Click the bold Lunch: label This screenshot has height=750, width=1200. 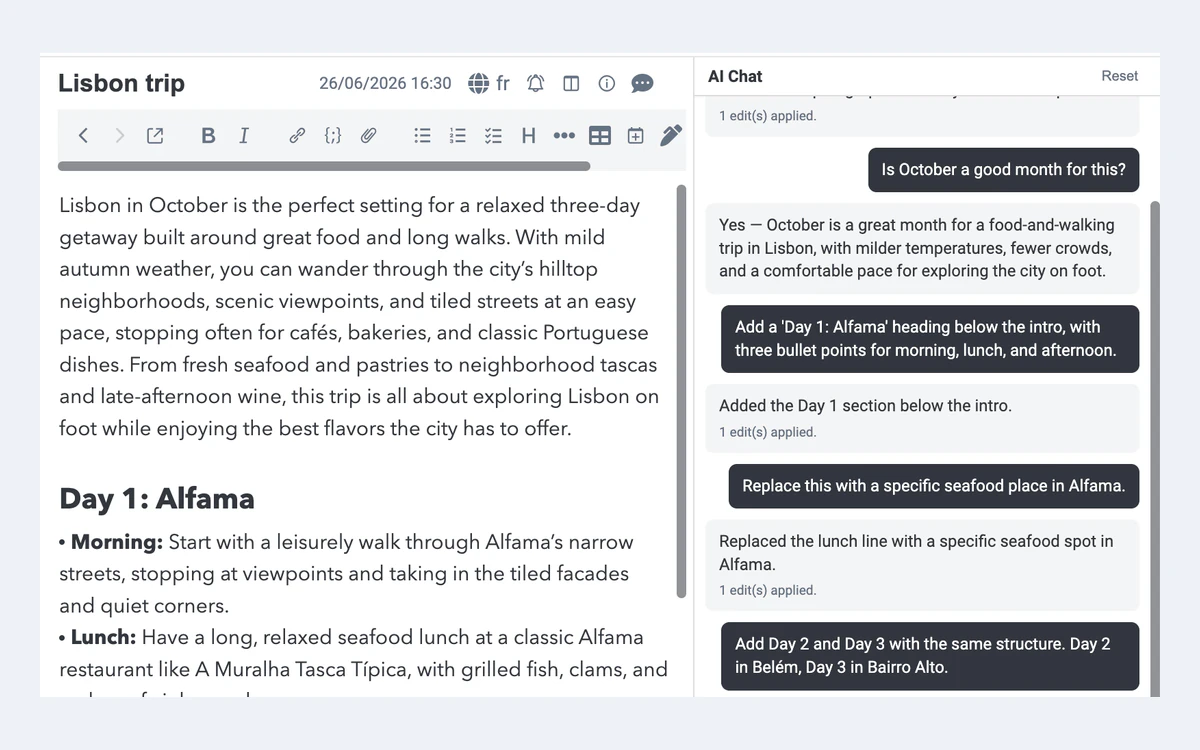point(103,637)
